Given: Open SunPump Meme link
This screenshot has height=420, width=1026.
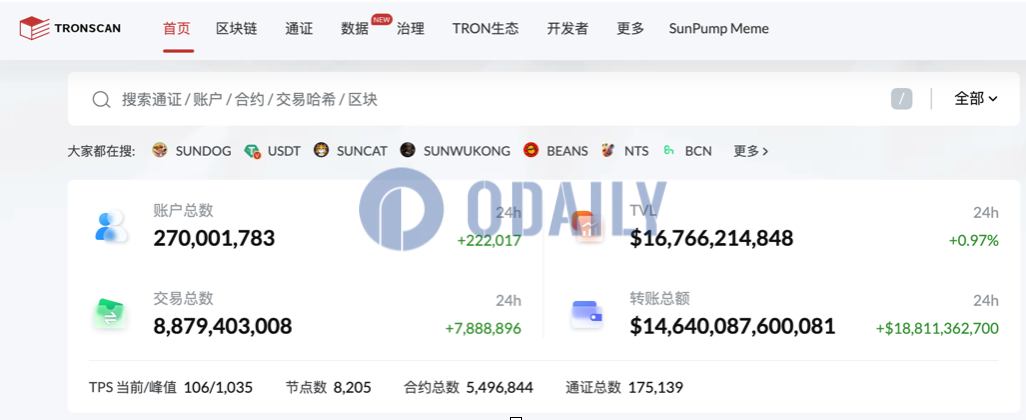Looking at the screenshot, I should 718,28.
